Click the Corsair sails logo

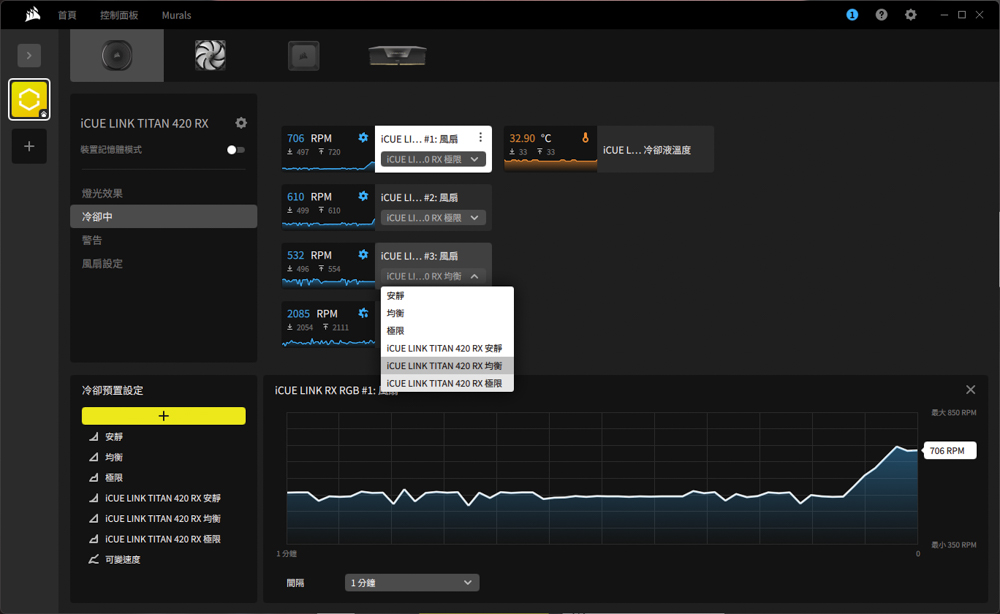33,14
